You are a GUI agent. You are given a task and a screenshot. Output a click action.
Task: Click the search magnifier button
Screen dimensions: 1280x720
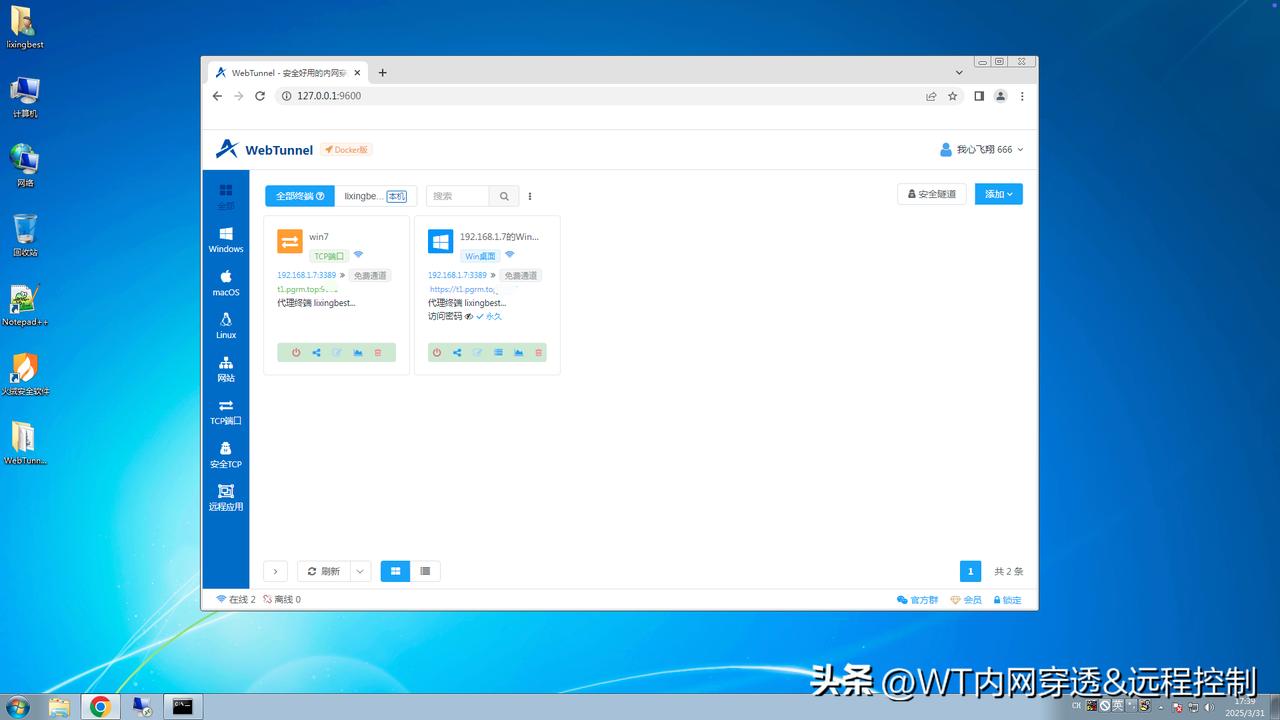(x=504, y=196)
